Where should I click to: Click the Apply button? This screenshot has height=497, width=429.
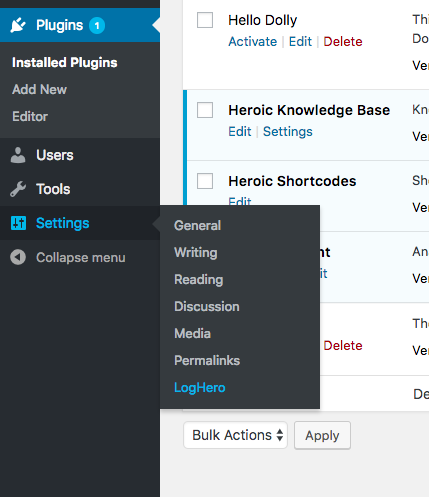322,435
